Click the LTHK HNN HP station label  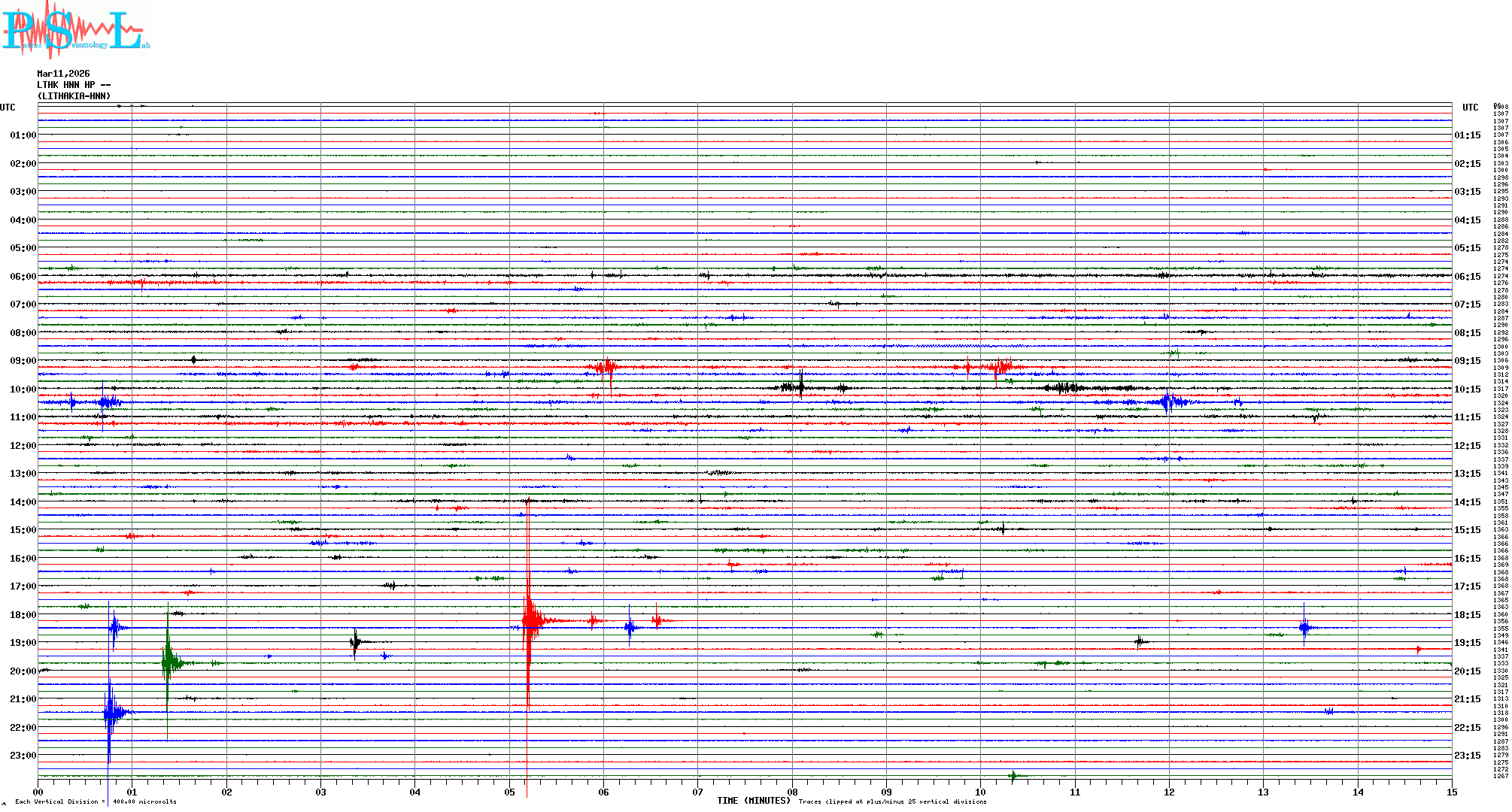73,85
